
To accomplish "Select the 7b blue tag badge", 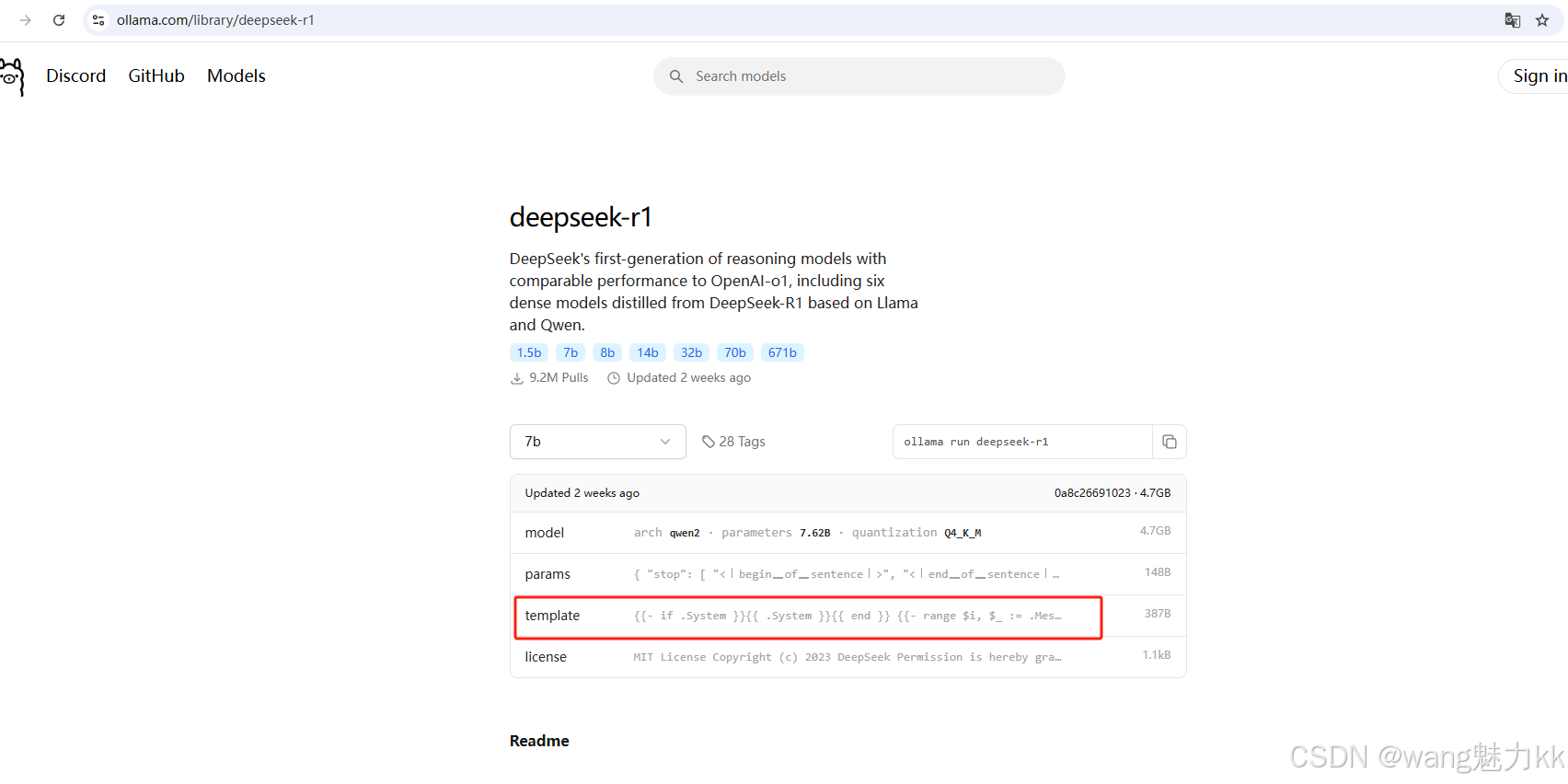I will tap(571, 352).
